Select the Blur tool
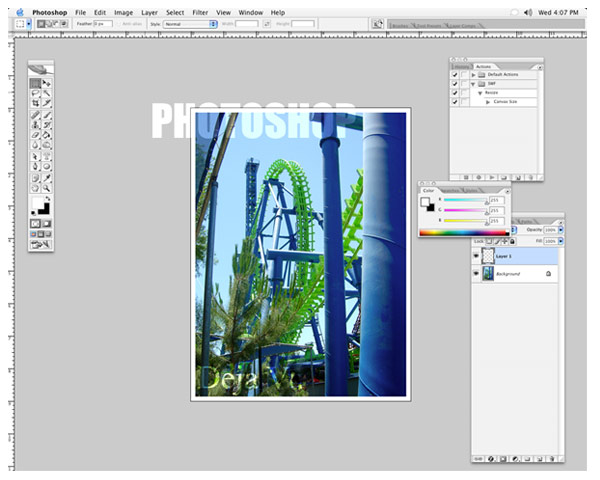Image resolution: width=600 pixels, height=480 pixels. [35, 145]
